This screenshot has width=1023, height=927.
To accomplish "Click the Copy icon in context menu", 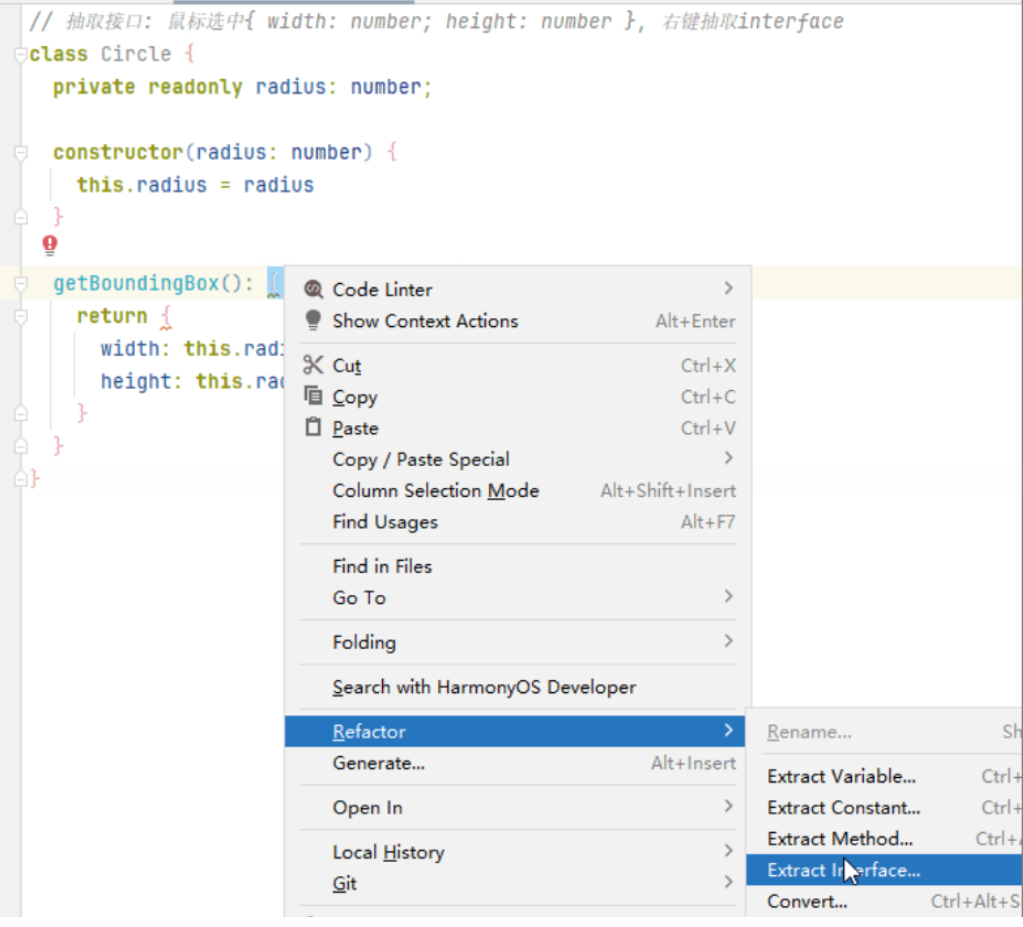I will (313, 396).
